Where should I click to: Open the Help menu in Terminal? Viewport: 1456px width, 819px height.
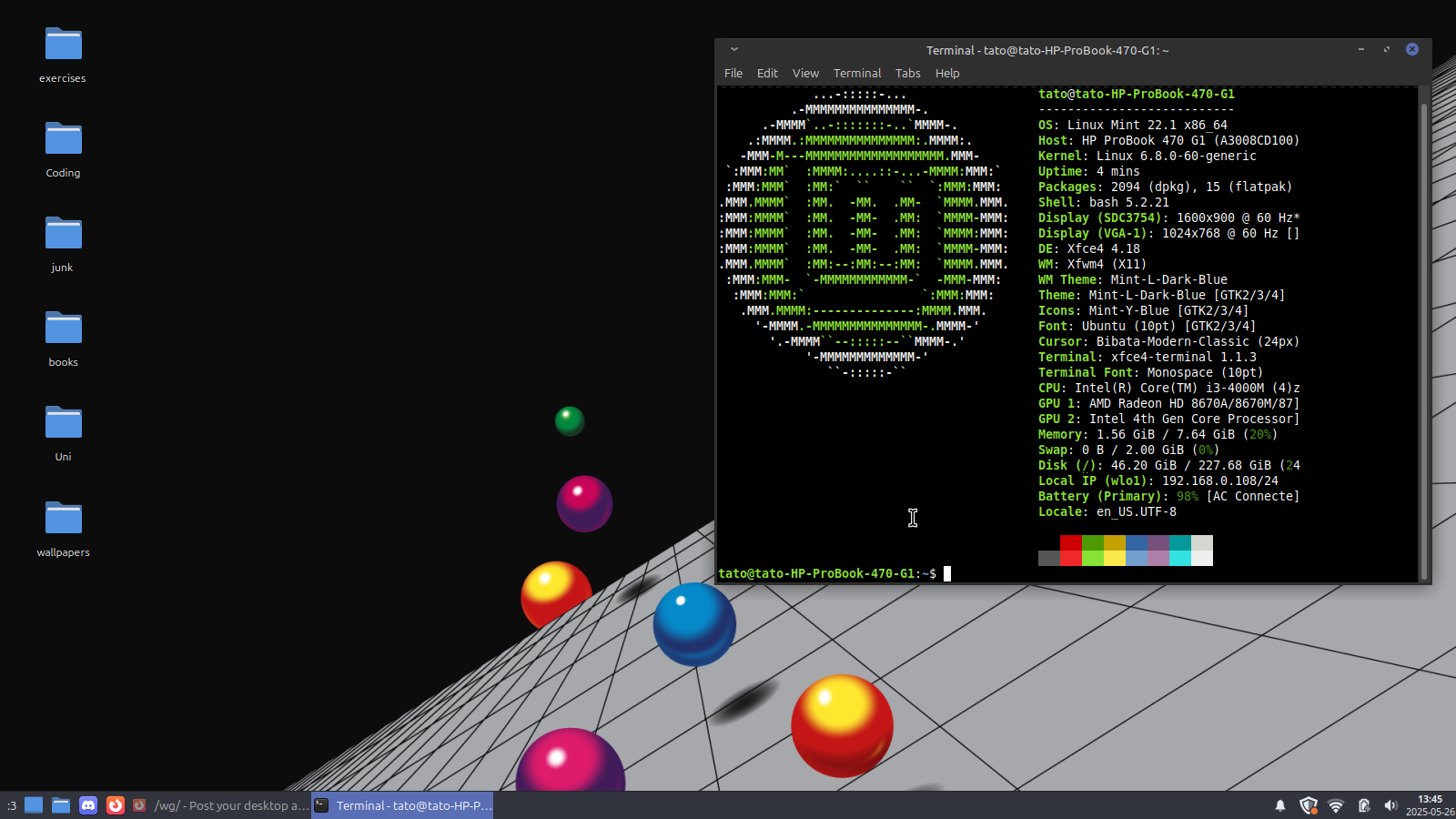947,74
